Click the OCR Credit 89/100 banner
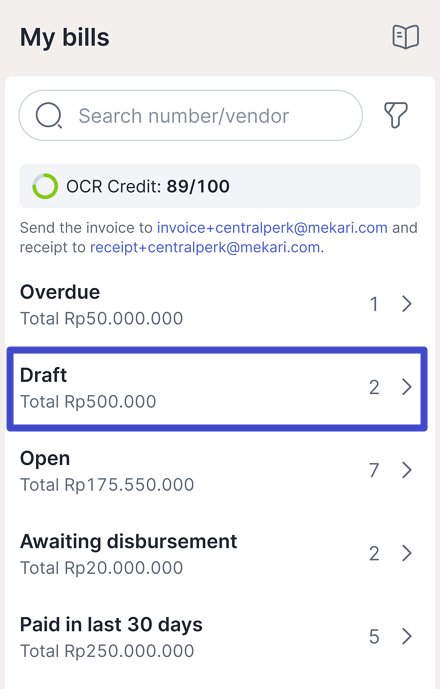Viewport: 440px width, 689px height. tap(220, 186)
